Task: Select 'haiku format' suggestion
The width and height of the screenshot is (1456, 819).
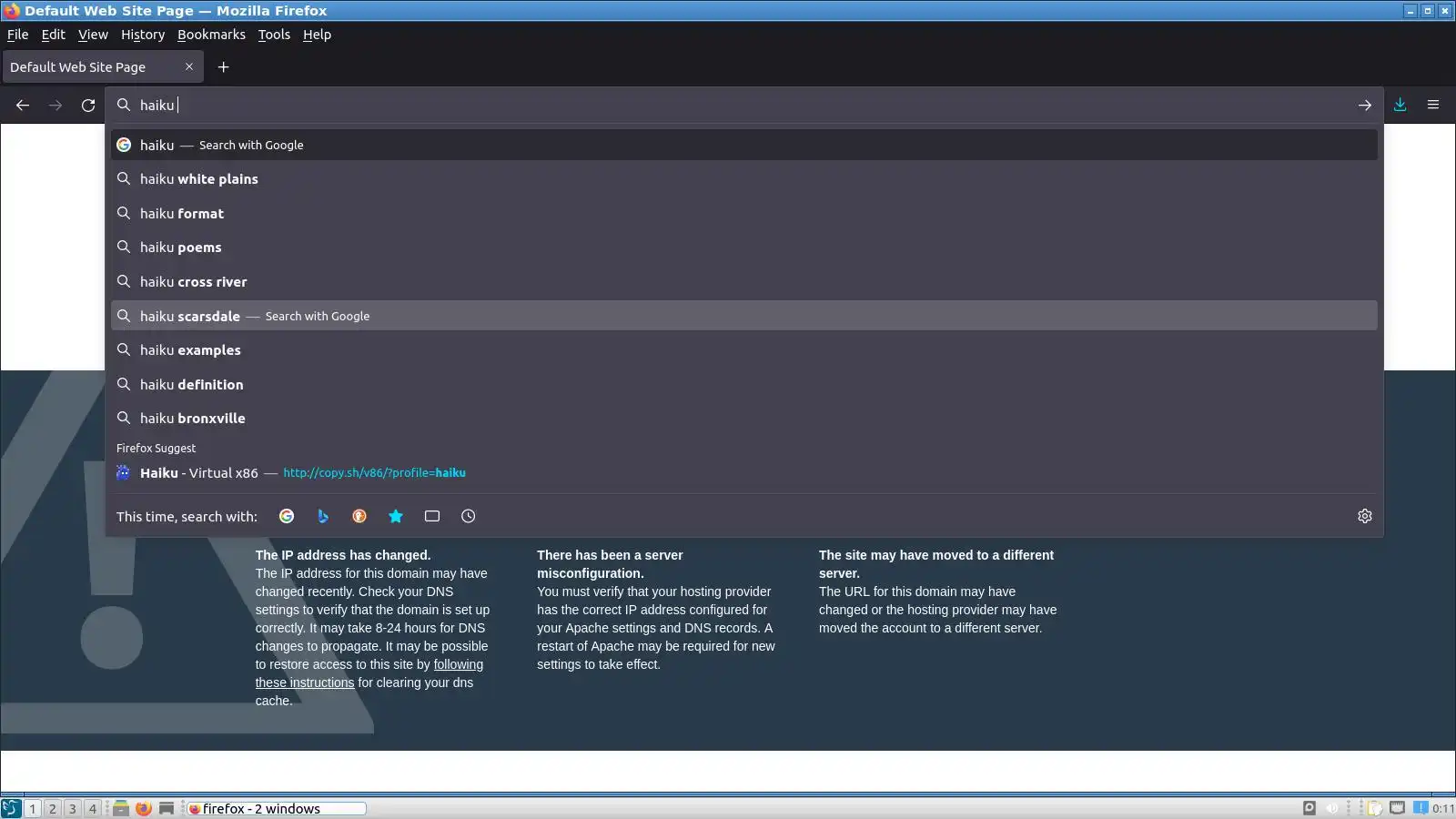Action: tap(744, 214)
